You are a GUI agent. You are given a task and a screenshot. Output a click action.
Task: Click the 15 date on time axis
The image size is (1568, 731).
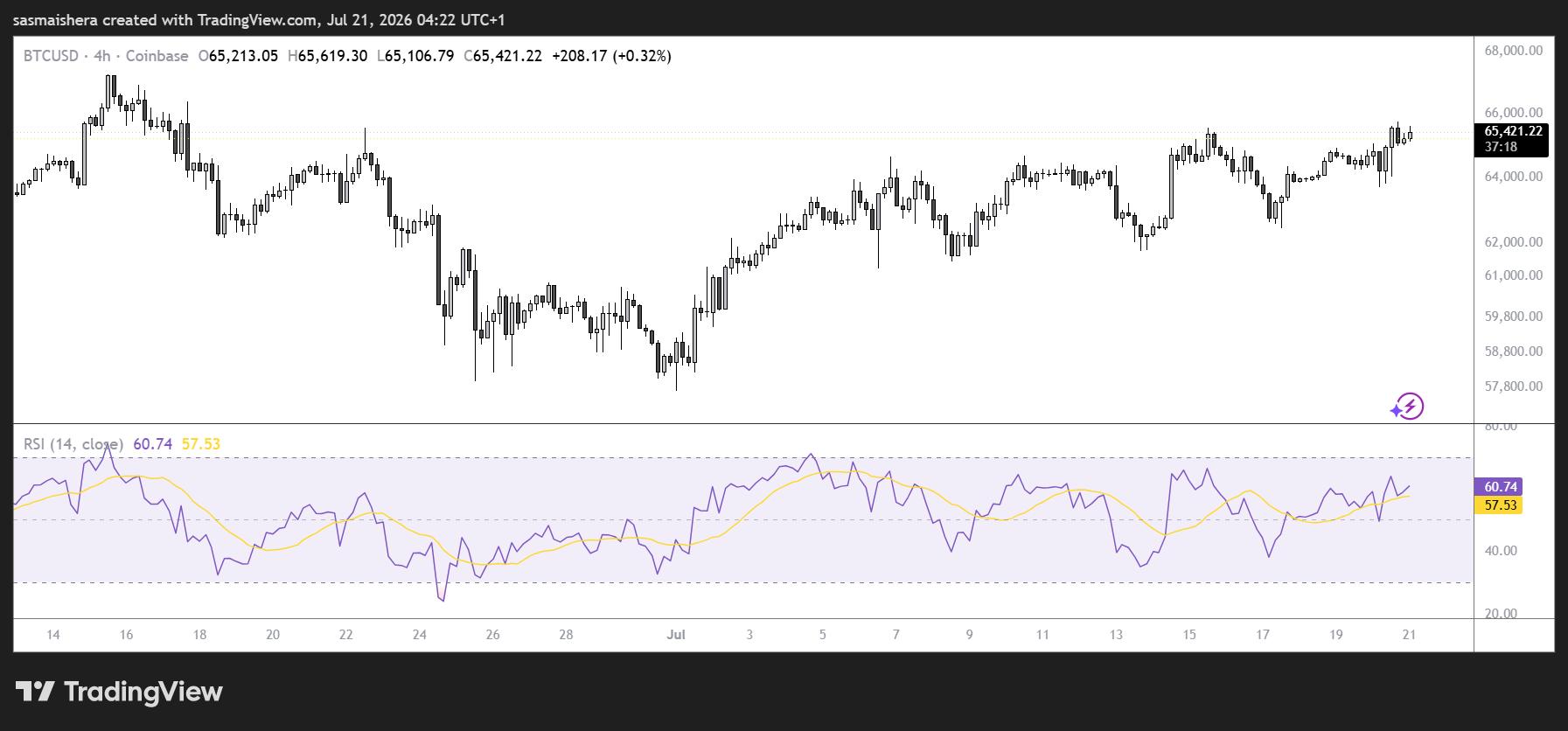pos(1189,635)
